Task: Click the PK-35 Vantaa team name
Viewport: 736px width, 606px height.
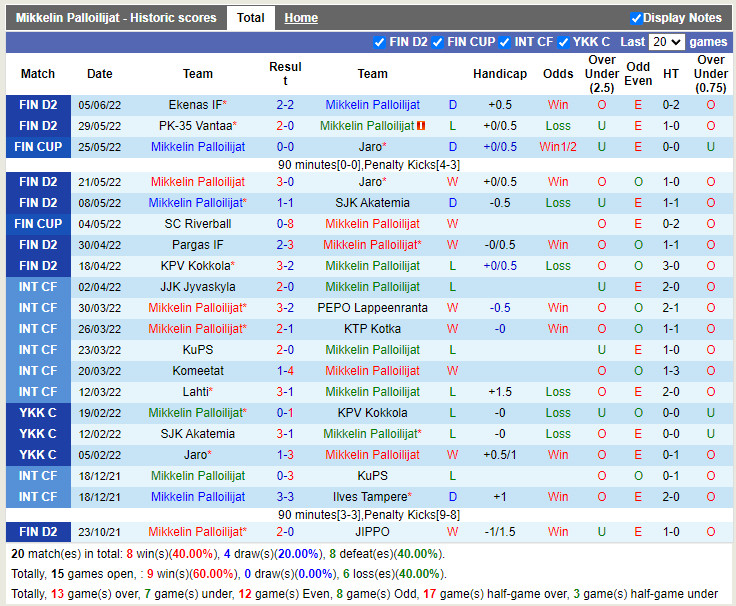Action: point(195,126)
